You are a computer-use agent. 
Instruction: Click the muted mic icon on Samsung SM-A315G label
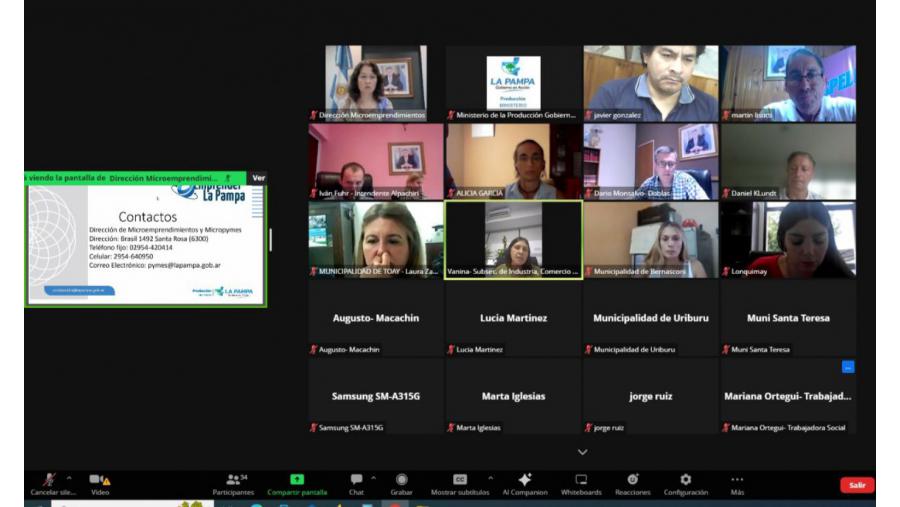(313, 427)
